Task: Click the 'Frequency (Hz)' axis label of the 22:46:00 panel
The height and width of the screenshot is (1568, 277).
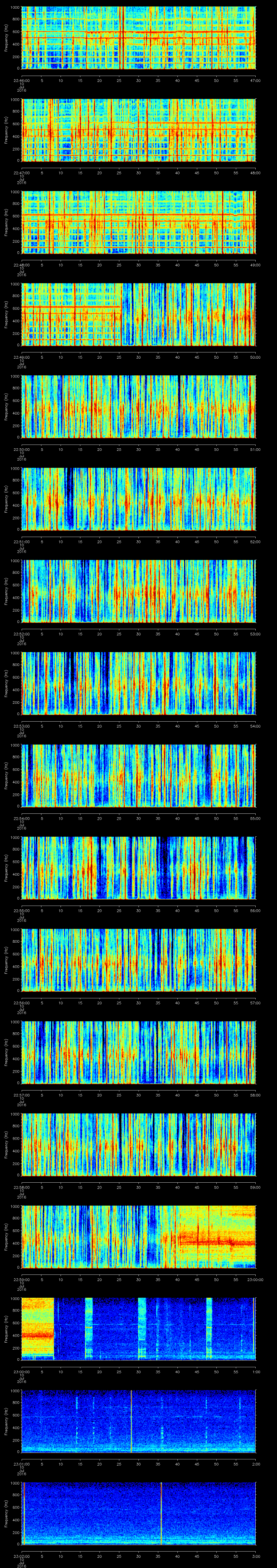Action: coord(6,38)
